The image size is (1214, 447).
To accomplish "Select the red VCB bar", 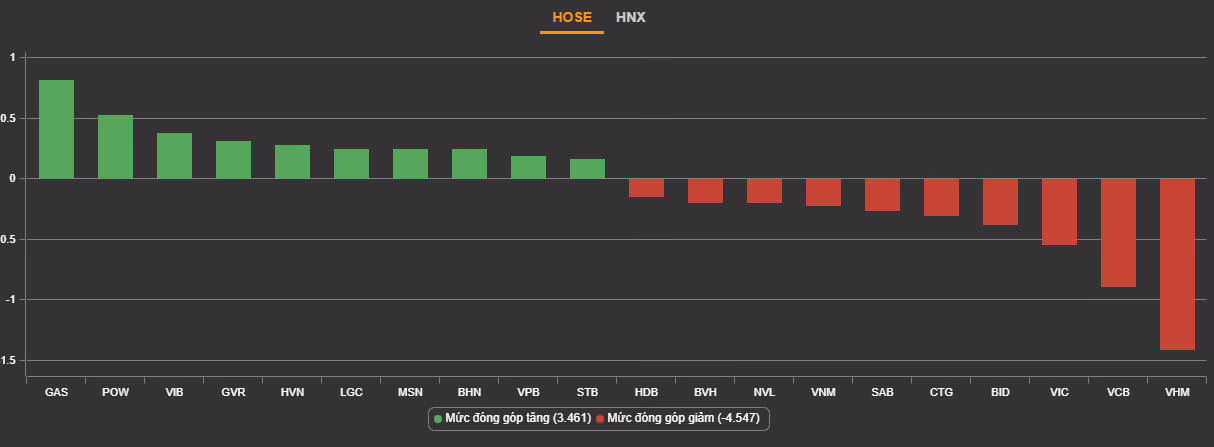I will (1118, 233).
